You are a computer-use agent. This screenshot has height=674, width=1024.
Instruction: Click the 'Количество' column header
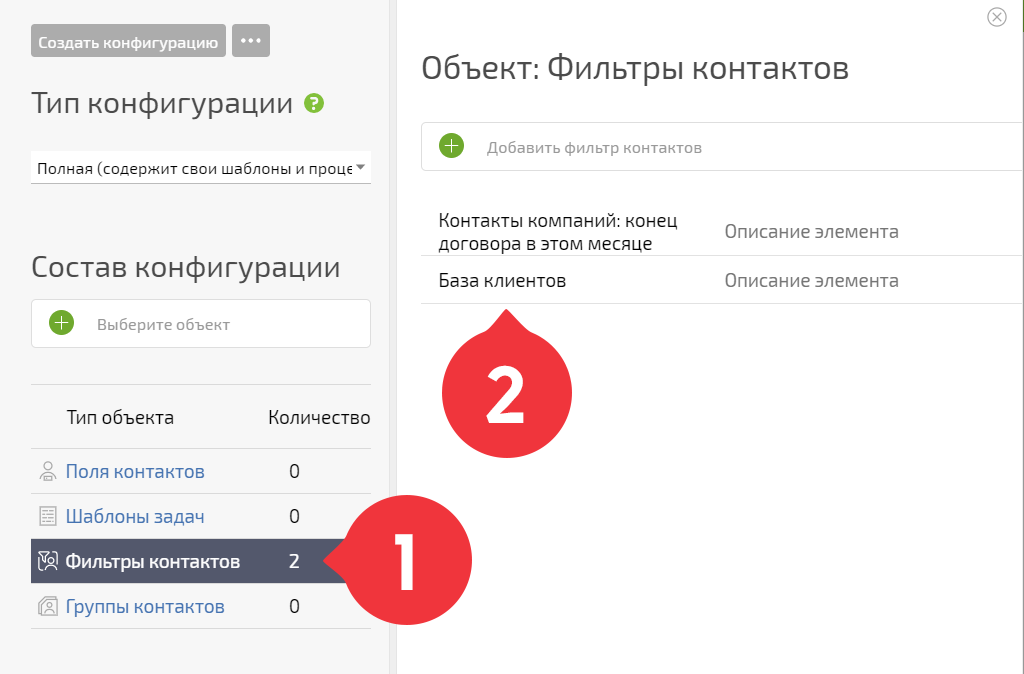tap(319, 417)
